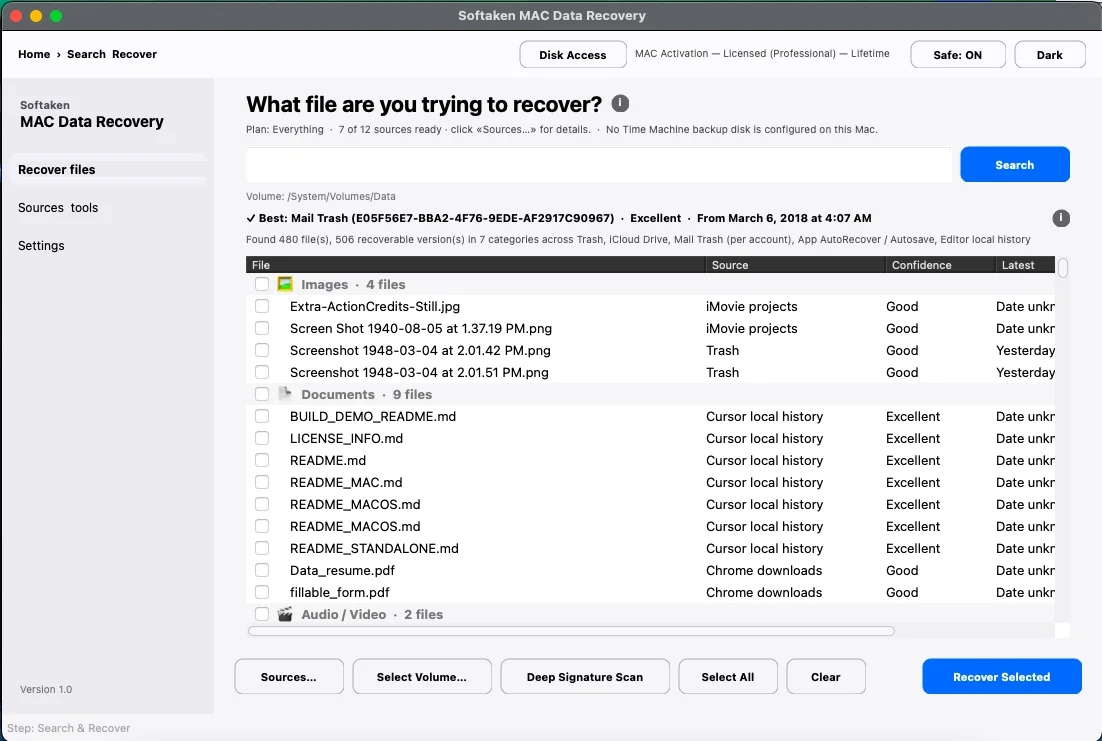This screenshot has height=741, width=1102.
Task: Click vertical scrollbar of file list
Action: pyautogui.click(x=1063, y=268)
